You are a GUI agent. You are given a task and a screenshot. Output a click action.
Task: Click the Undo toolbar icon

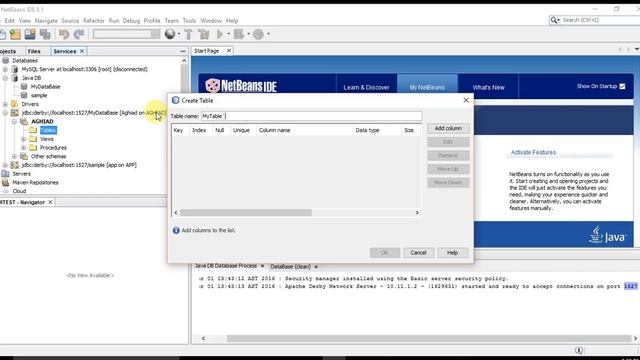(64, 34)
